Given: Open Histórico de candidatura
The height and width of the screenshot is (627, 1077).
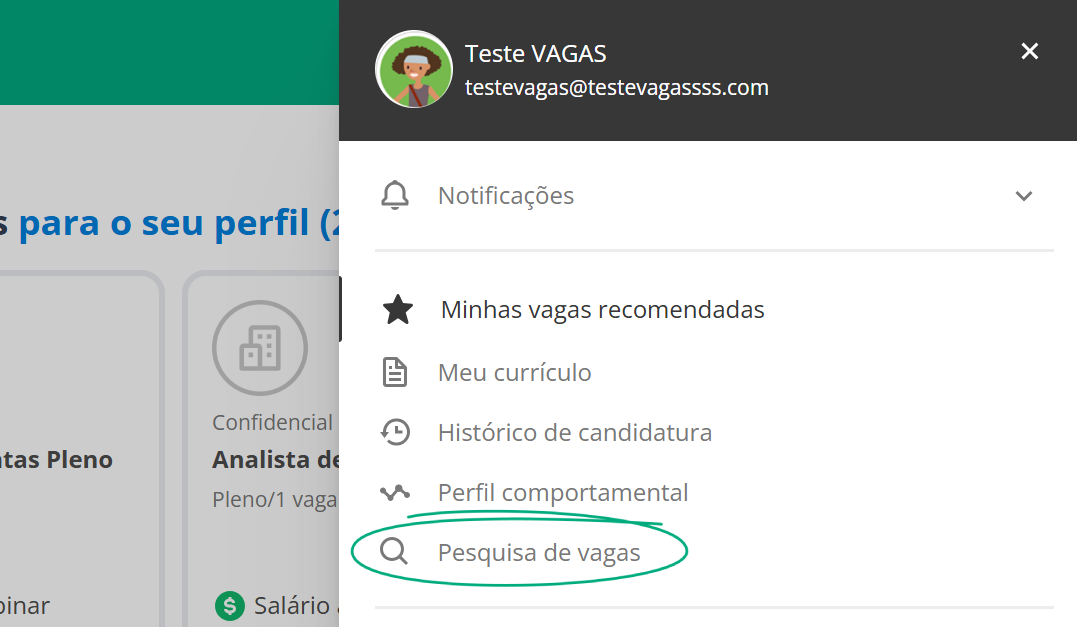Looking at the screenshot, I should 575,433.
